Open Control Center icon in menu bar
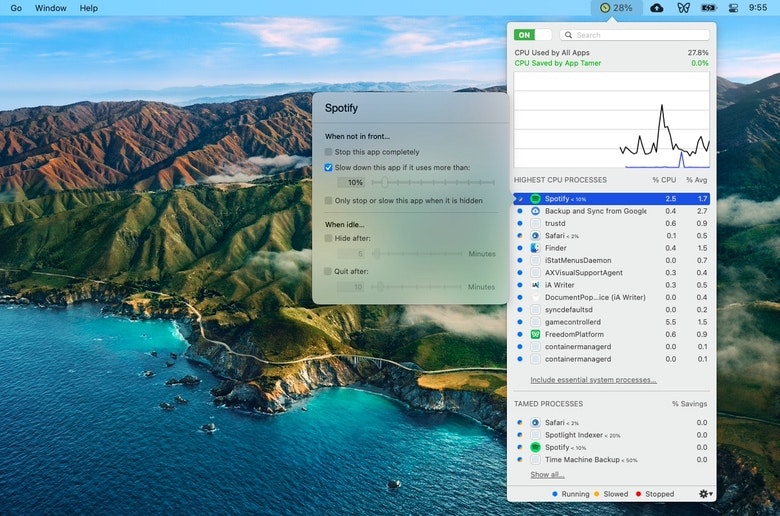Viewport: 780px width, 516px height. (x=733, y=8)
